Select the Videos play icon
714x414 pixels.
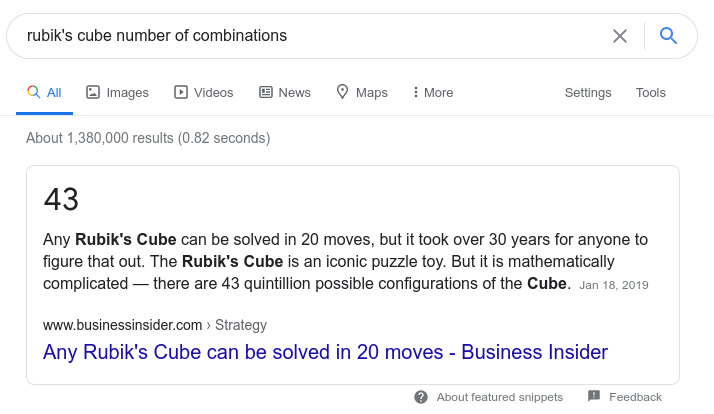[180, 92]
